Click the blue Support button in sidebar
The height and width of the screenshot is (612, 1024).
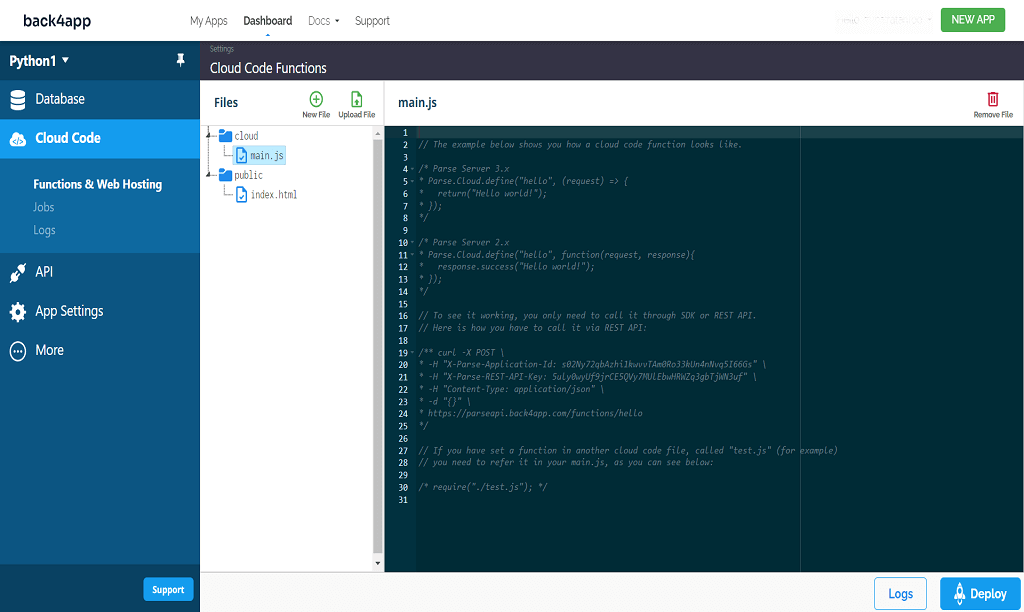point(168,589)
